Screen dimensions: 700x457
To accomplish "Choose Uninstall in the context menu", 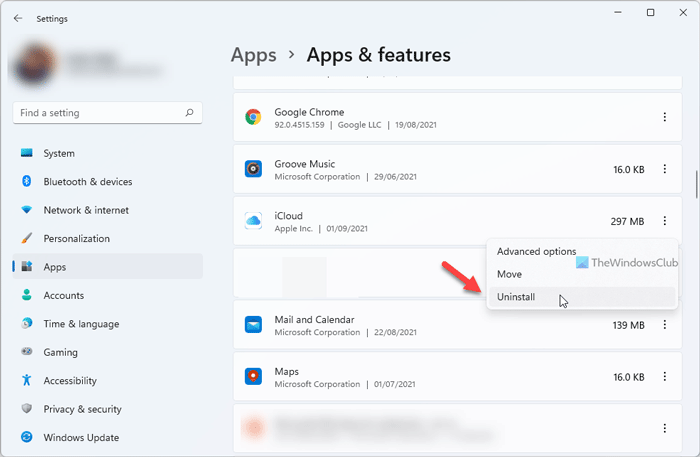I will 582,297.
